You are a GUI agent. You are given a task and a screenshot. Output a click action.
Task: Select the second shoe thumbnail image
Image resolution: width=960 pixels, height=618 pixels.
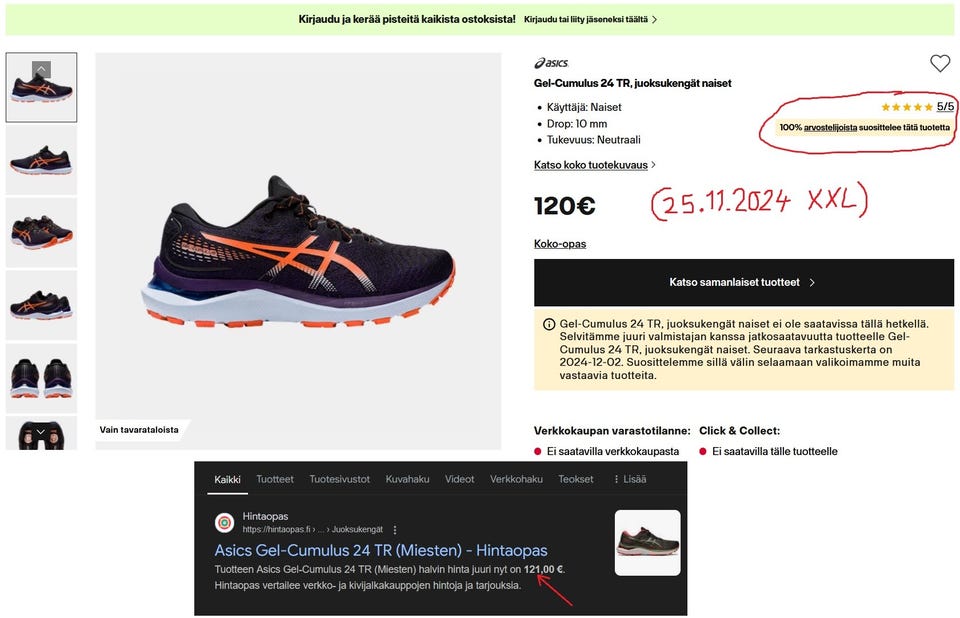pyautogui.click(x=41, y=160)
